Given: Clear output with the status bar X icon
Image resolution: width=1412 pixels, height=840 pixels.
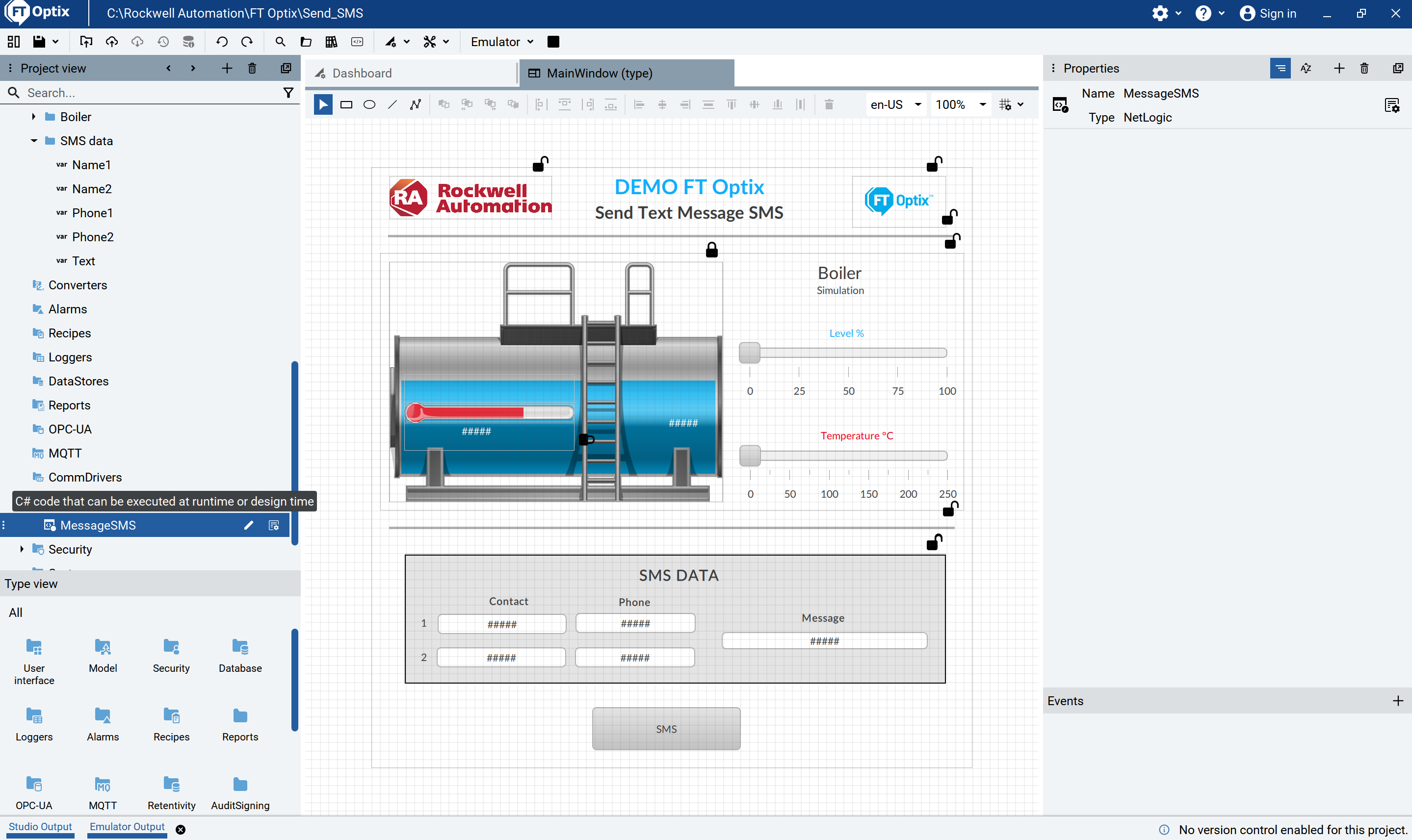Looking at the screenshot, I should [x=181, y=829].
